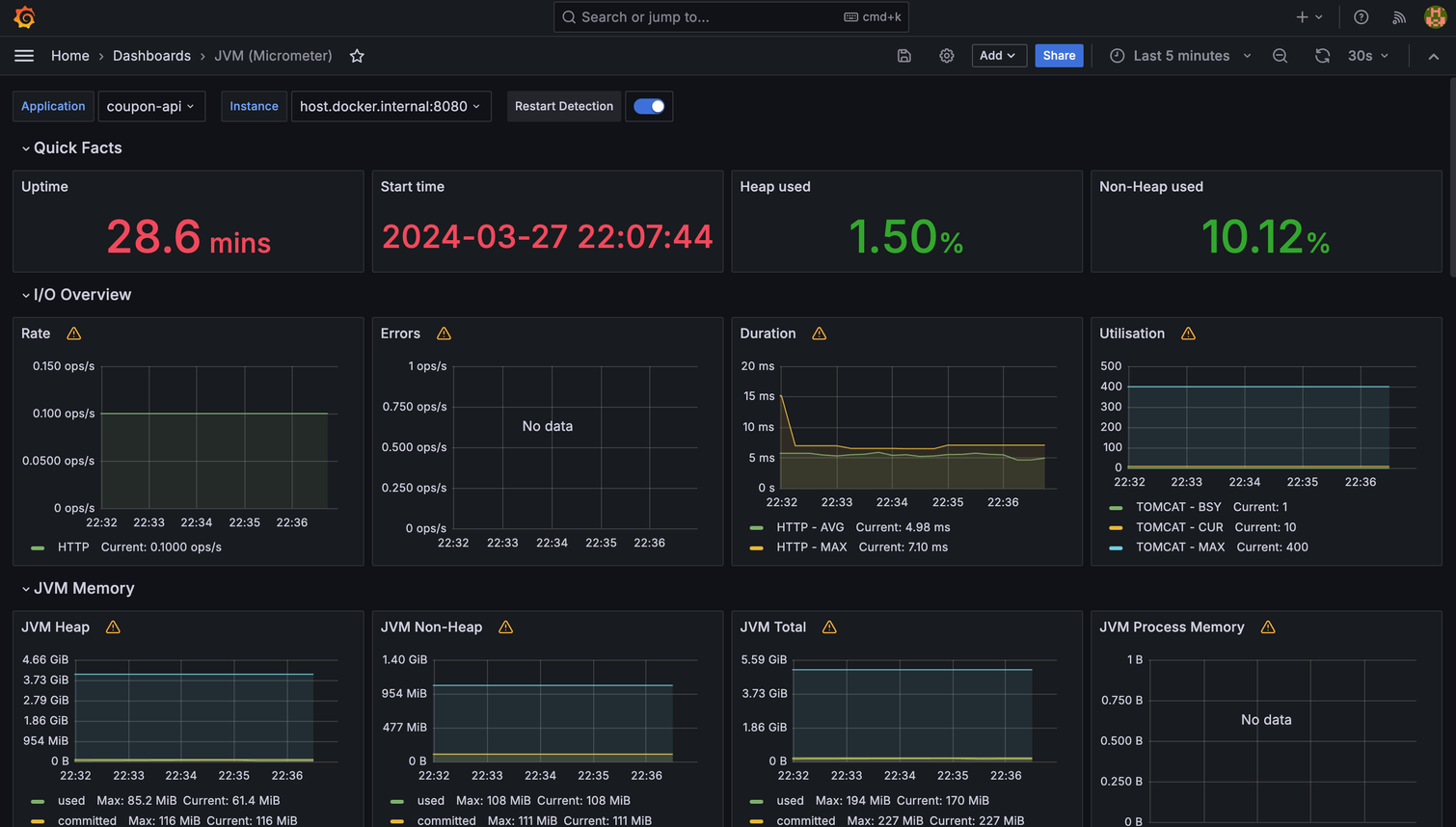Open the hamburger navigation menu
Screen dimensions: 1456x827
pyautogui.click(x=24, y=56)
